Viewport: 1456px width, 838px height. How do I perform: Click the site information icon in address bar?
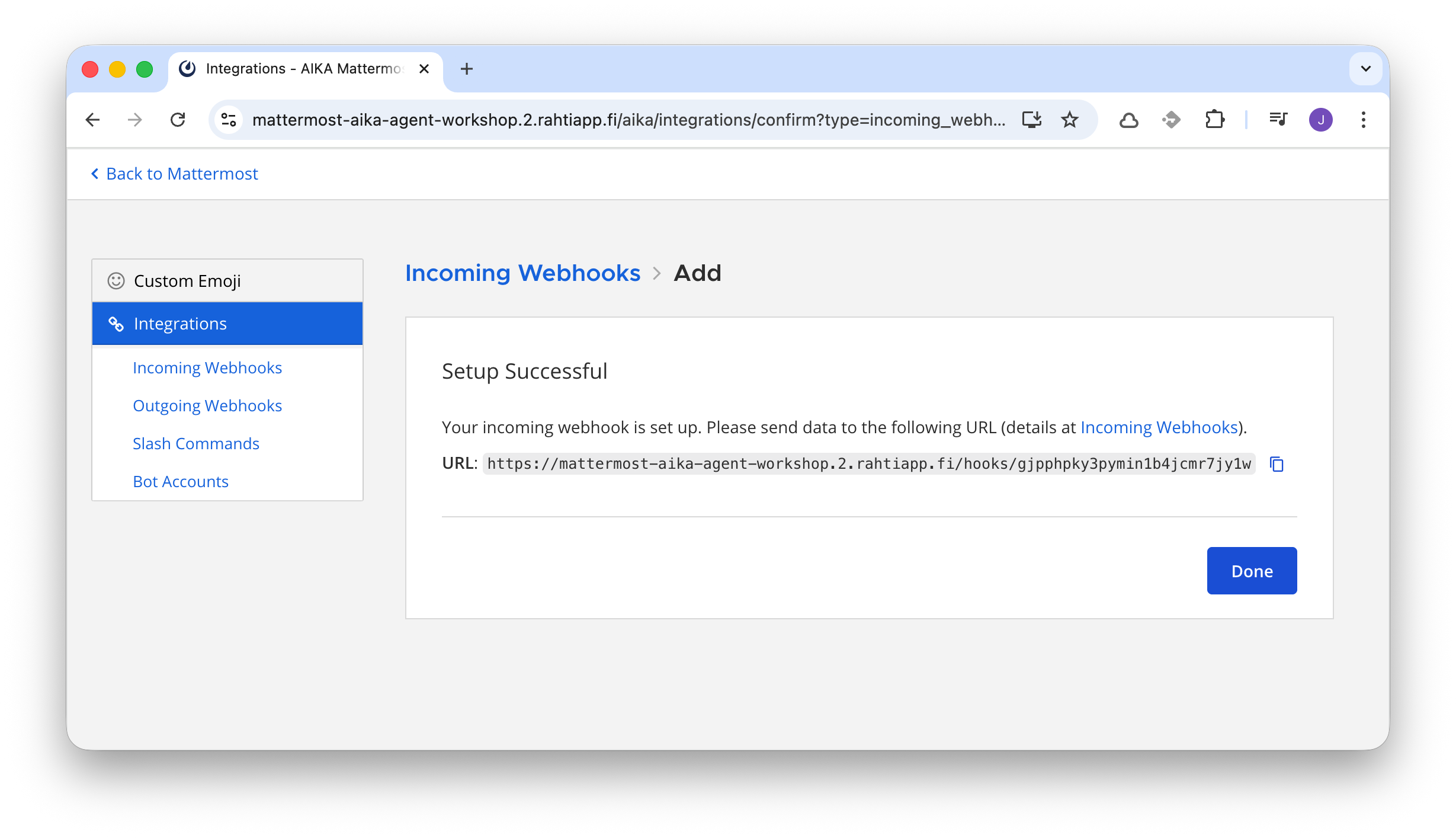click(x=229, y=120)
